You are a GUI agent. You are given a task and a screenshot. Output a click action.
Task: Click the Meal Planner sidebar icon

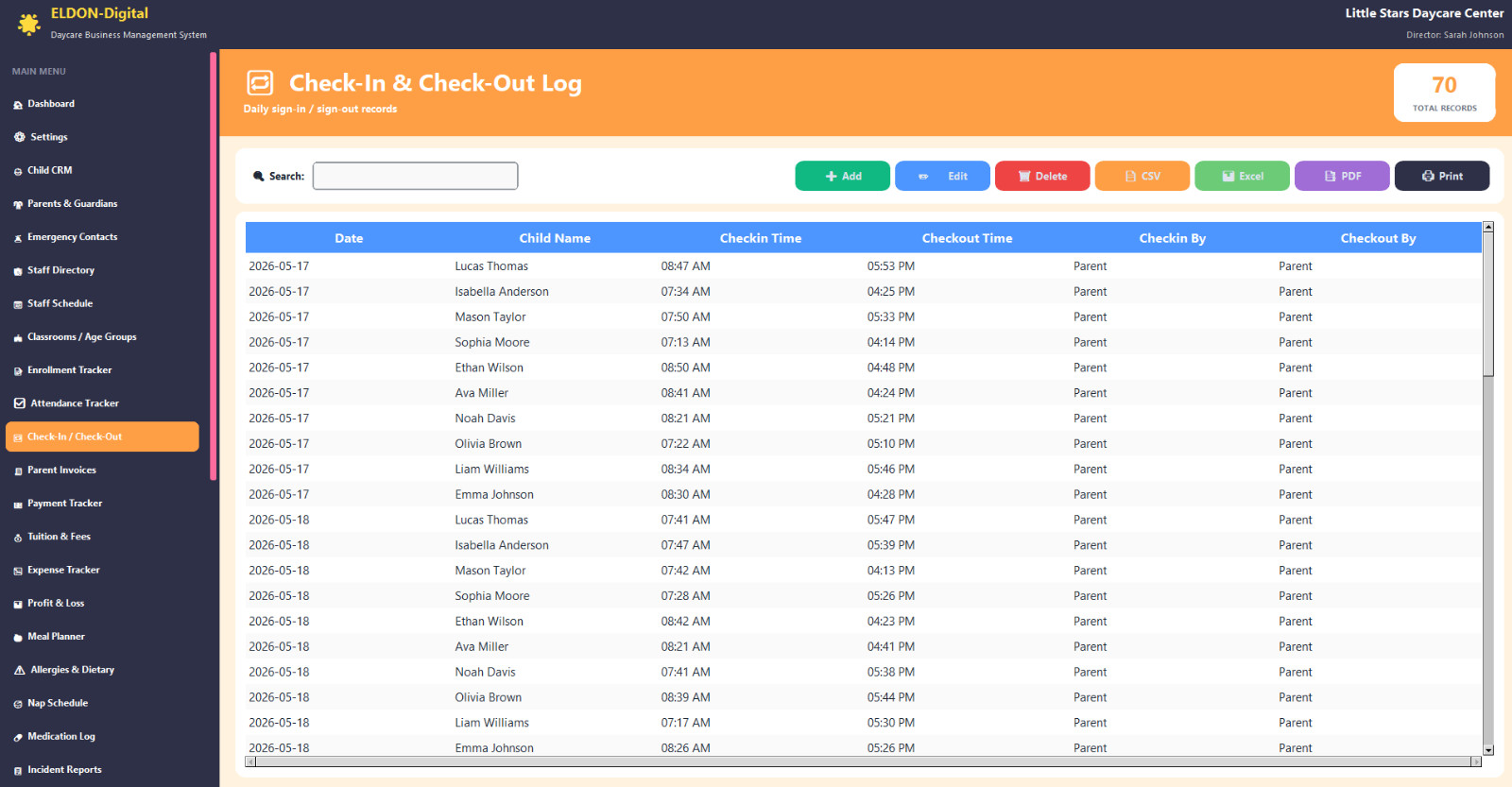coord(18,638)
